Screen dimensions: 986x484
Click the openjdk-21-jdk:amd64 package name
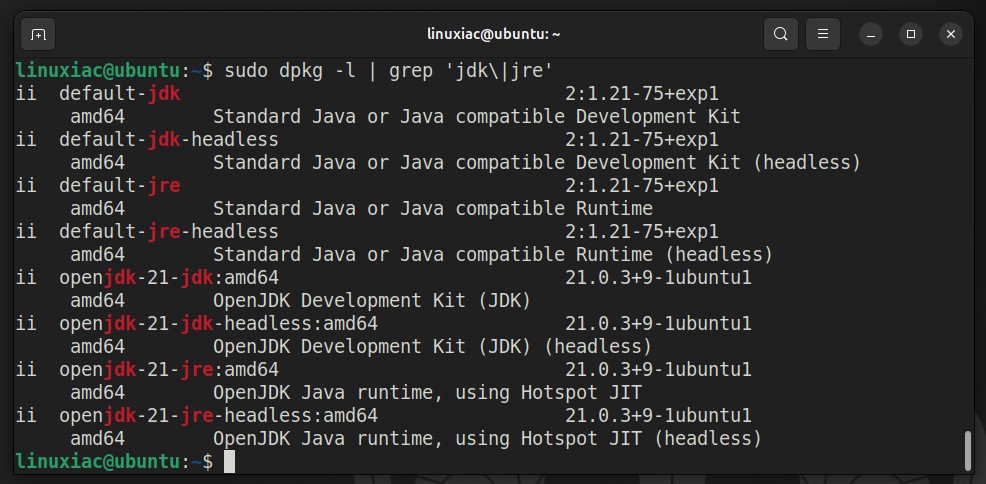[169, 277]
